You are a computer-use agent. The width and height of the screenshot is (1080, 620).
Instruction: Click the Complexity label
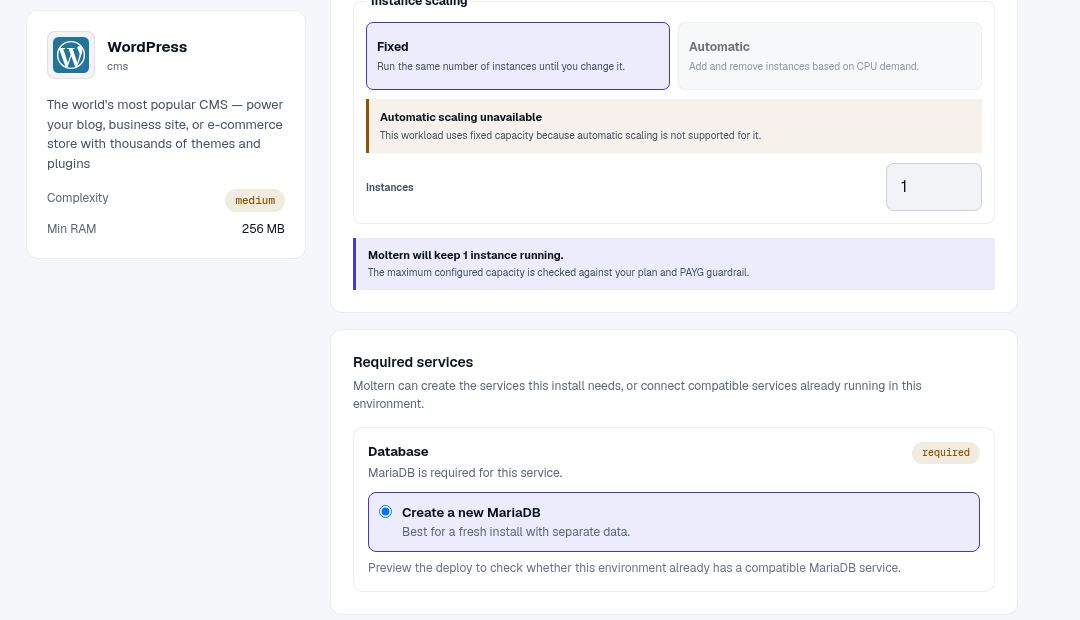(78, 198)
